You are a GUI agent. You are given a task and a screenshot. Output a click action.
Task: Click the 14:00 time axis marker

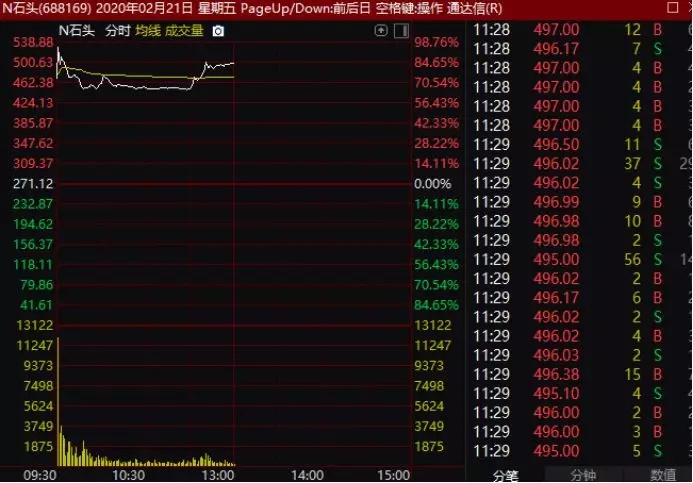308,475
